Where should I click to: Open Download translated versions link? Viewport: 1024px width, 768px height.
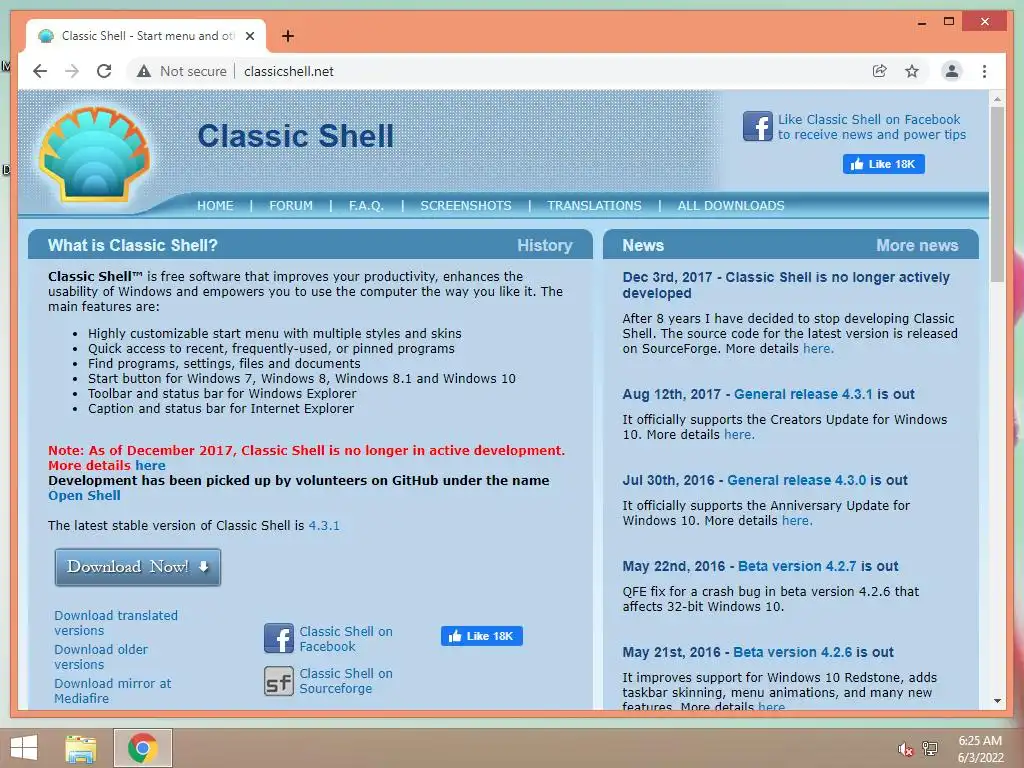[116, 623]
